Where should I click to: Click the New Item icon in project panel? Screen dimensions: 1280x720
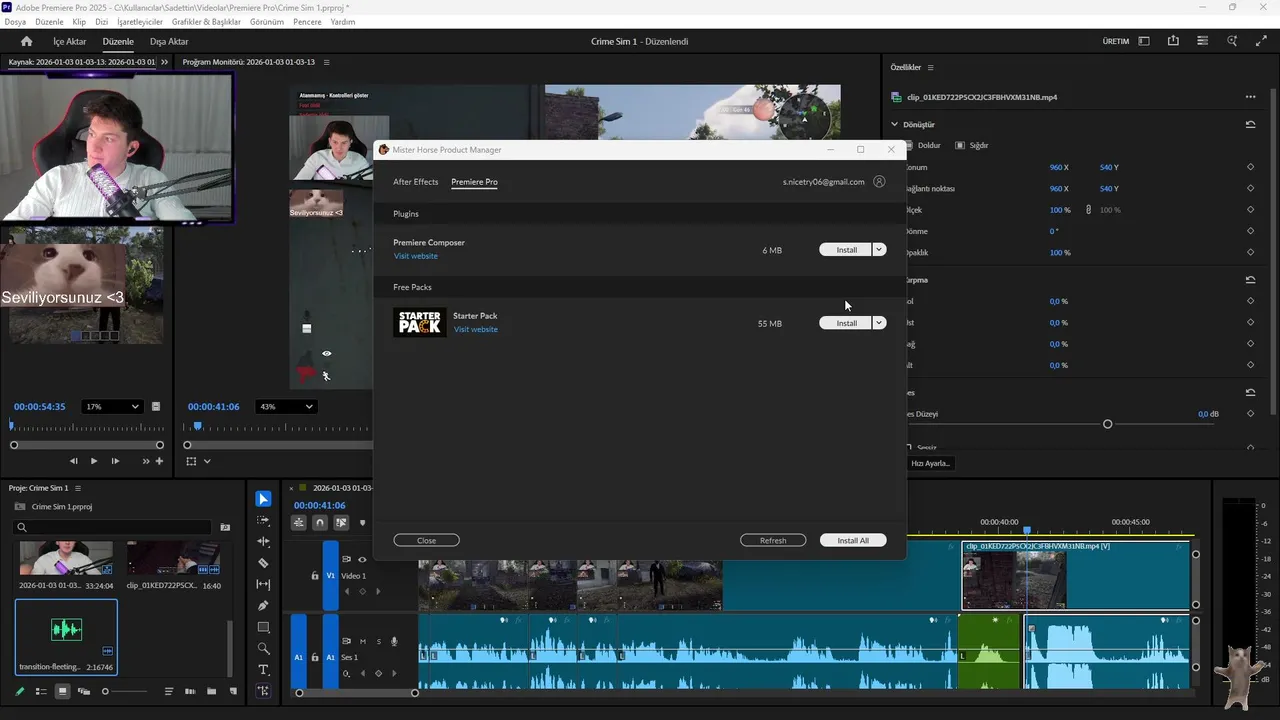233,691
